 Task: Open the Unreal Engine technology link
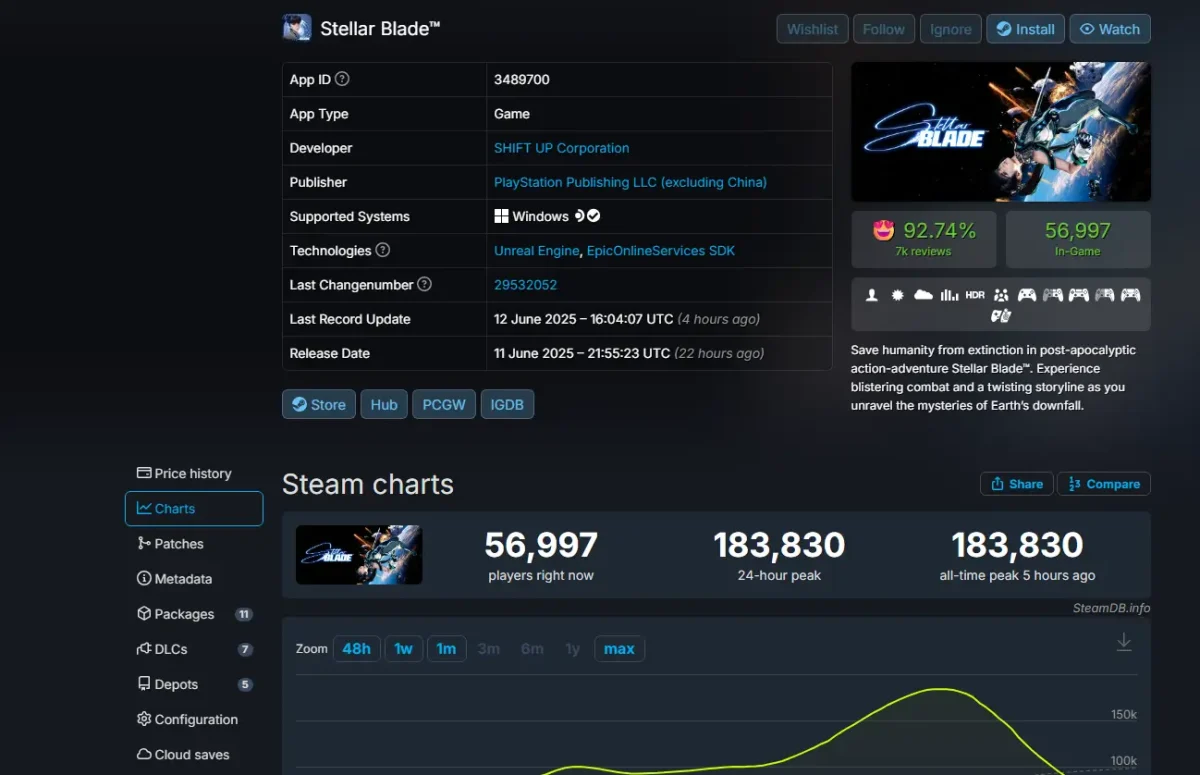(x=536, y=250)
